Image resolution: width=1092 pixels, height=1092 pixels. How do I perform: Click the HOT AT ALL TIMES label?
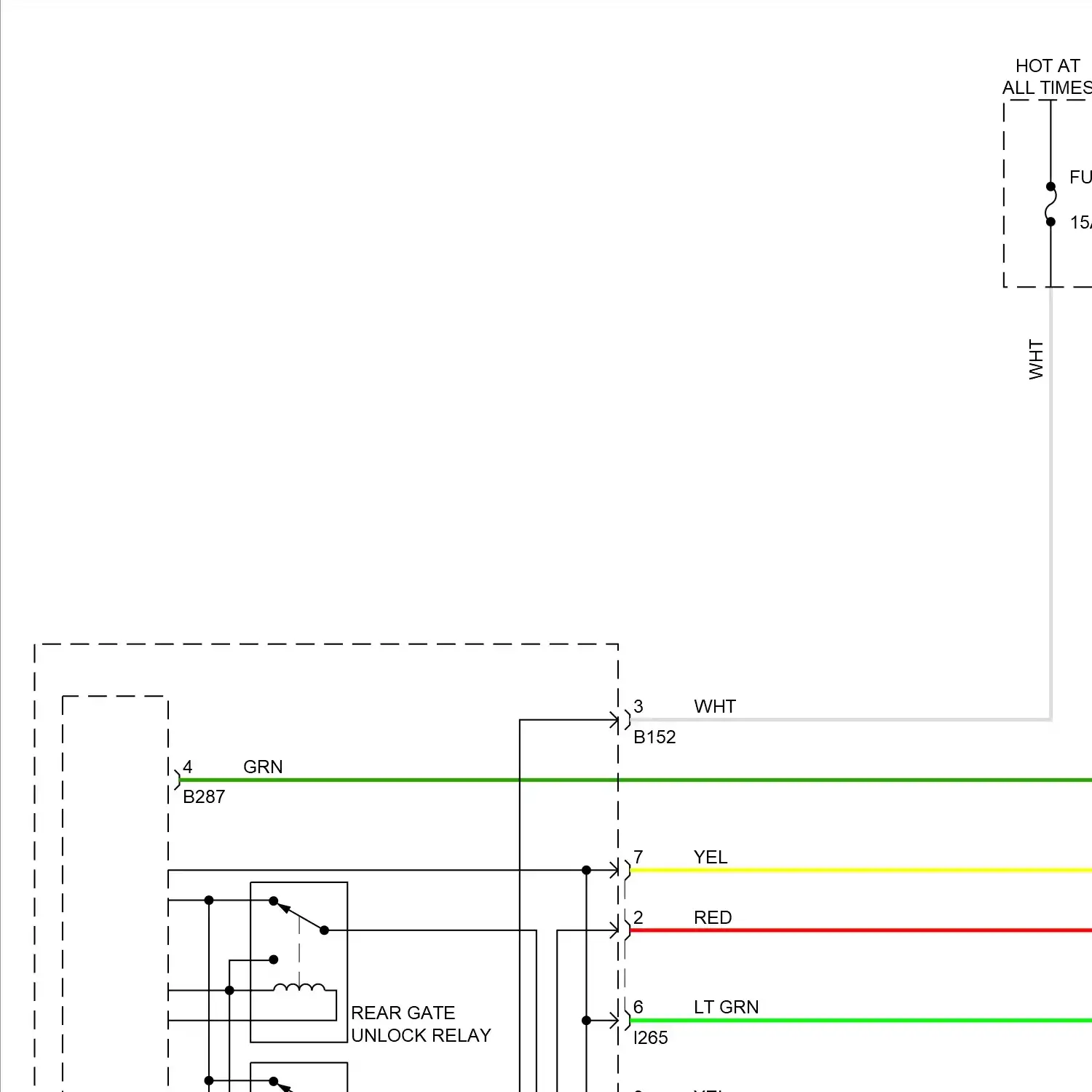[x=1048, y=76]
